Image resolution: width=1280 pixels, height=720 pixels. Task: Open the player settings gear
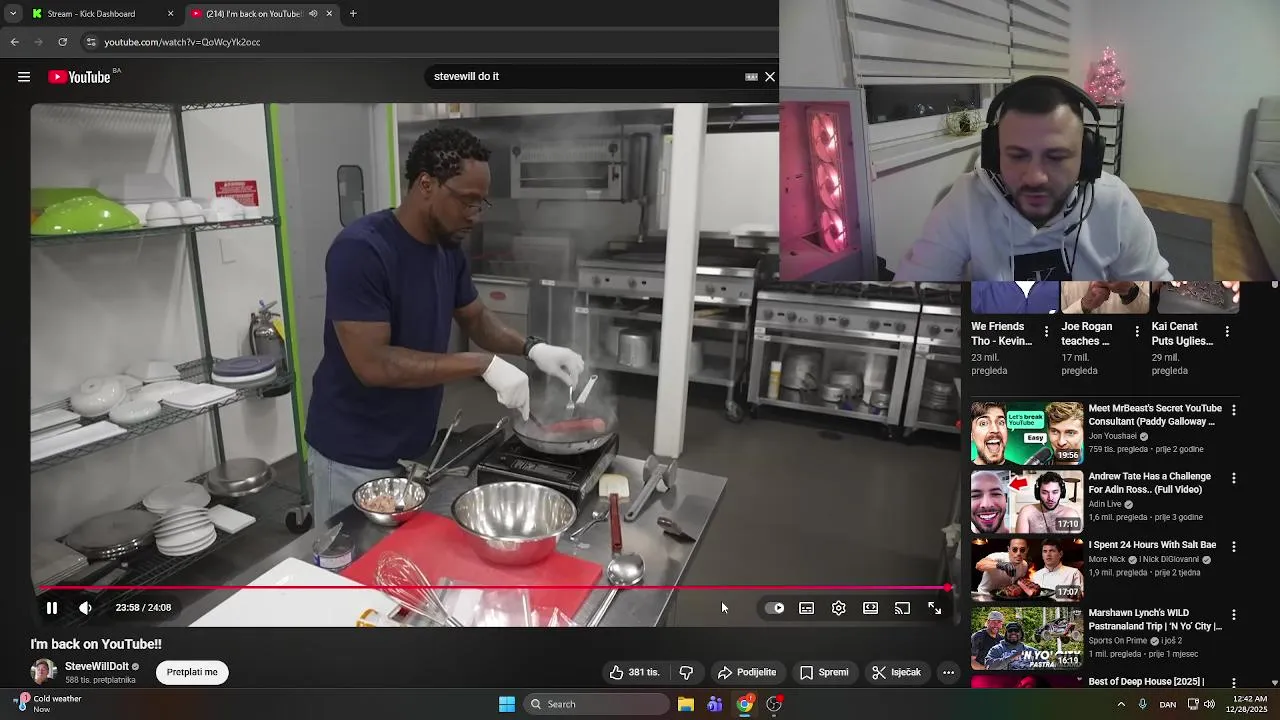pos(839,608)
